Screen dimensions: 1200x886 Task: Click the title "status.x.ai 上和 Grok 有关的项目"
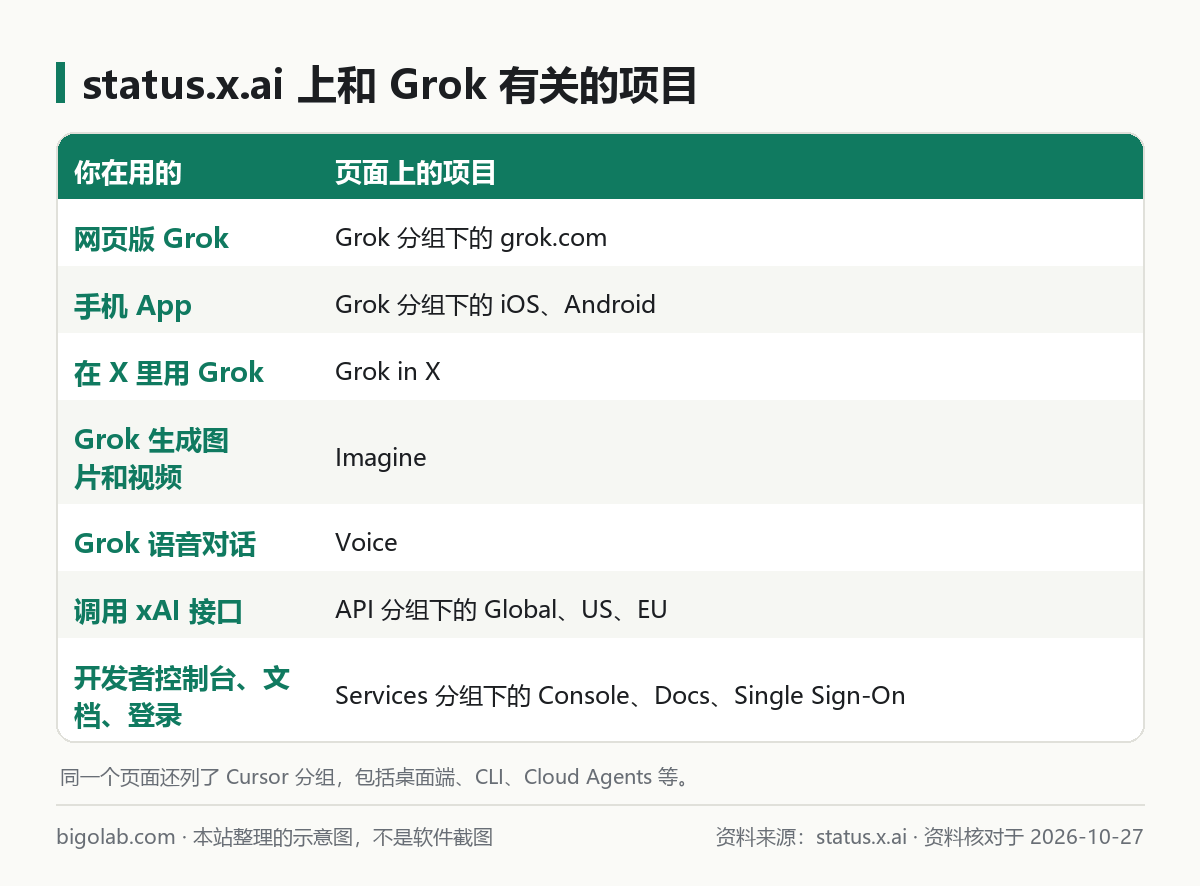(389, 86)
